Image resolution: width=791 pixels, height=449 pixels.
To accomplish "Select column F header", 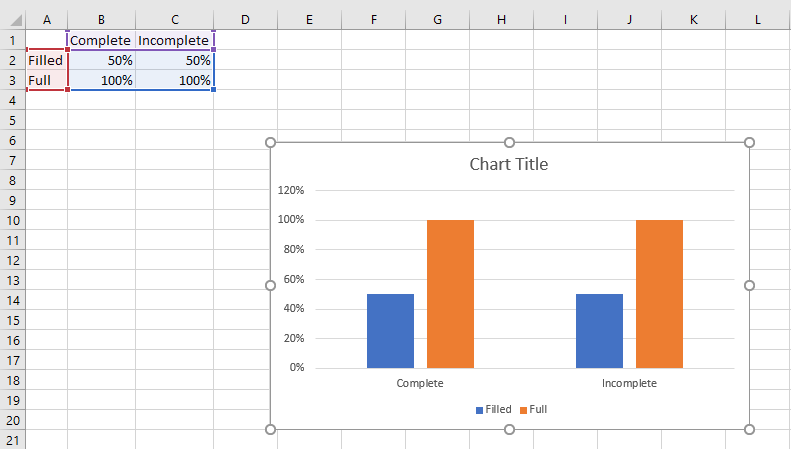I will coord(373,20).
